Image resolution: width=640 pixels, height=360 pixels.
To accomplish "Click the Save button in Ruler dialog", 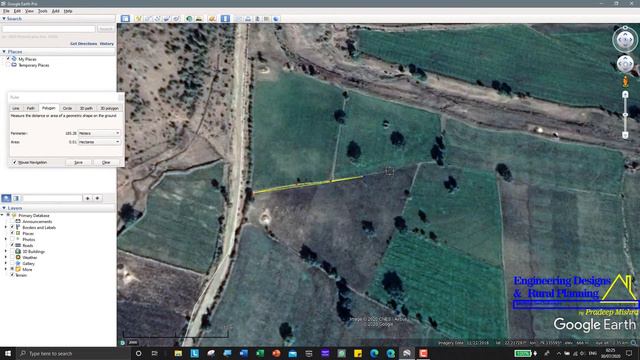I will pos(78,162).
